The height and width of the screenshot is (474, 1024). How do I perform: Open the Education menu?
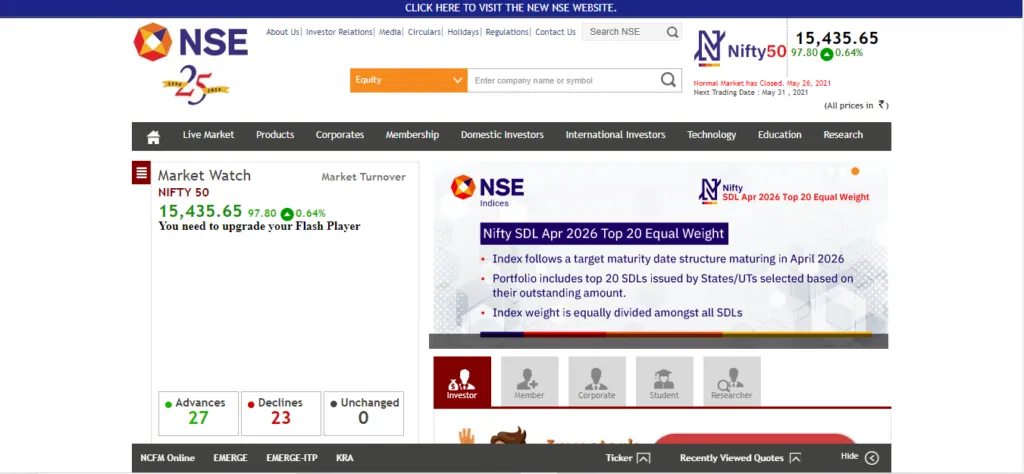(x=779, y=134)
